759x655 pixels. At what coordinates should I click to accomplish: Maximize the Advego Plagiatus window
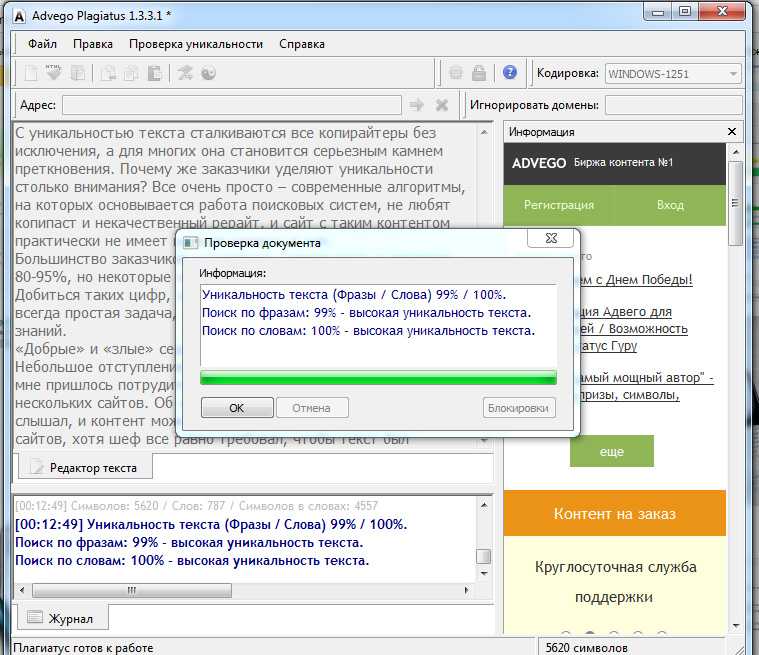point(684,11)
